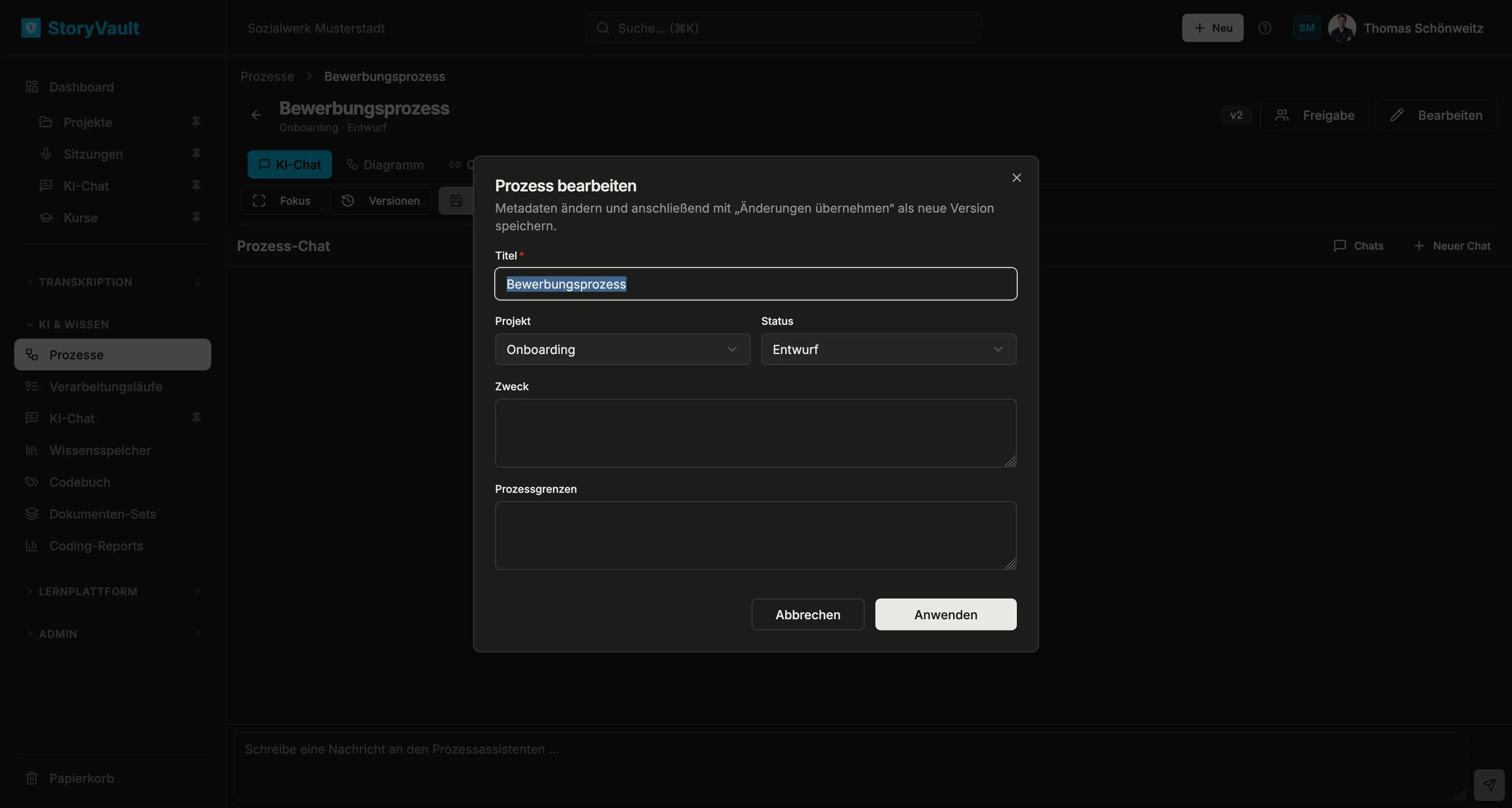Switch to the Diagramm tab
This screenshot has height=808, width=1512.
(x=385, y=165)
